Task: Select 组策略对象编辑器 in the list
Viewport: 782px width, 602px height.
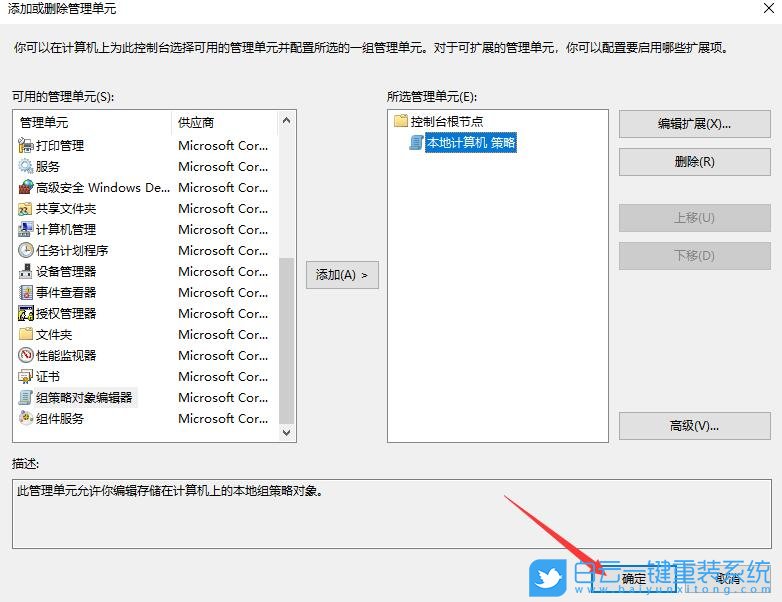Action: tap(84, 398)
